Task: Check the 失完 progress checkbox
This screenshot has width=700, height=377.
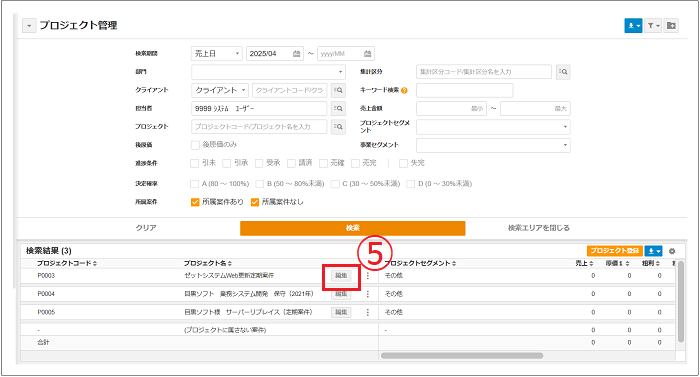Action: (404, 163)
